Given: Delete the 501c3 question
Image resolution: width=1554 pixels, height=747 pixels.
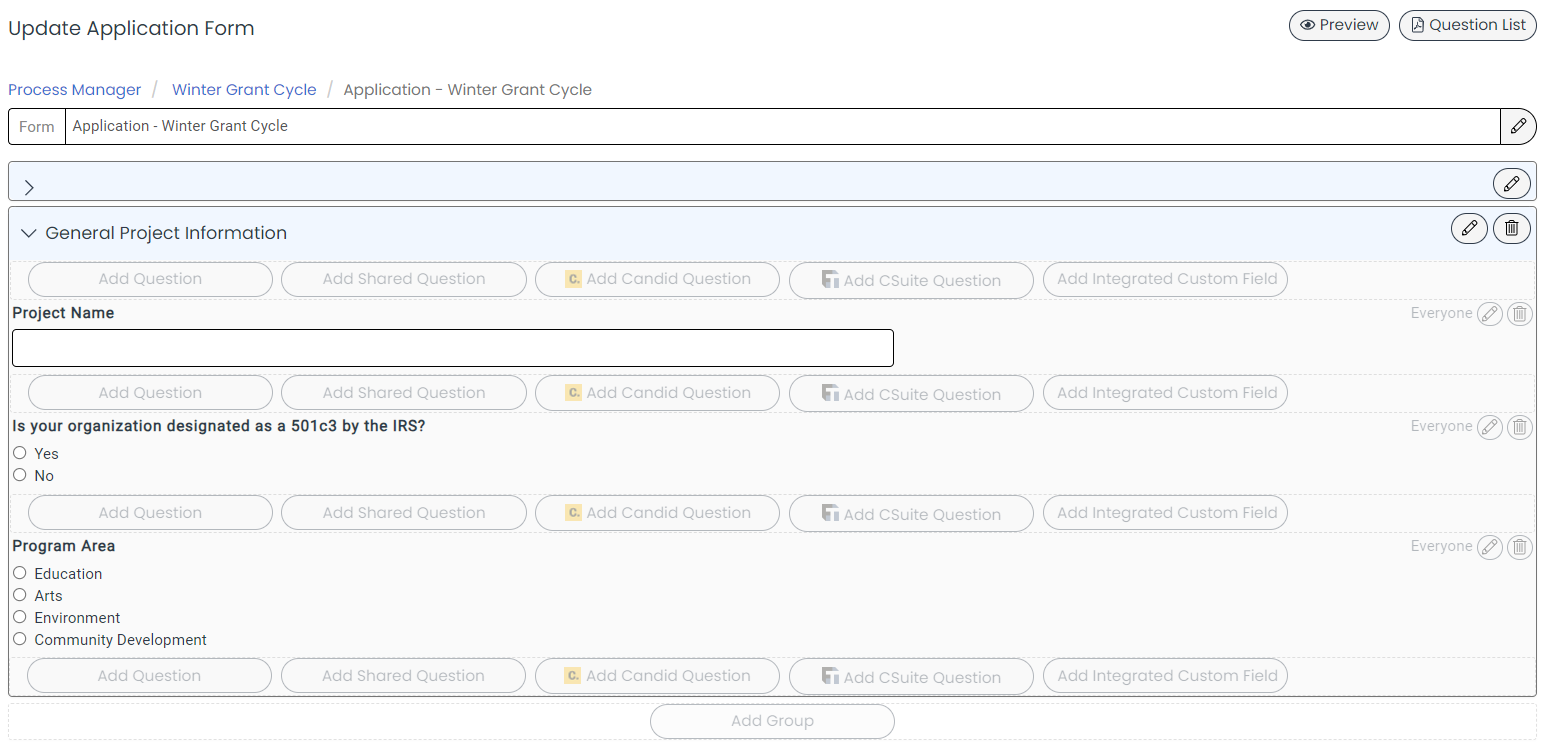Looking at the screenshot, I should (x=1519, y=426).
